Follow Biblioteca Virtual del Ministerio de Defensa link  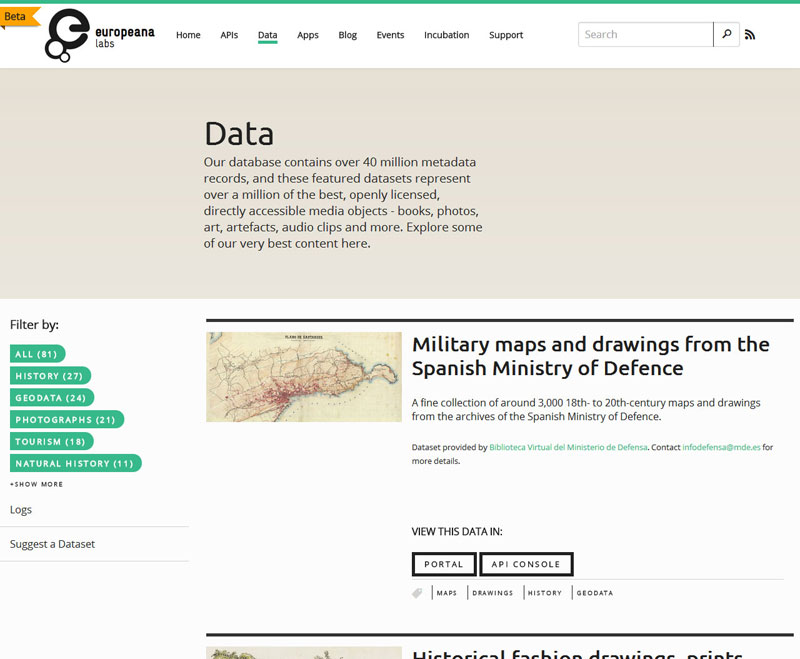pyautogui.click(x=568, y=447)
